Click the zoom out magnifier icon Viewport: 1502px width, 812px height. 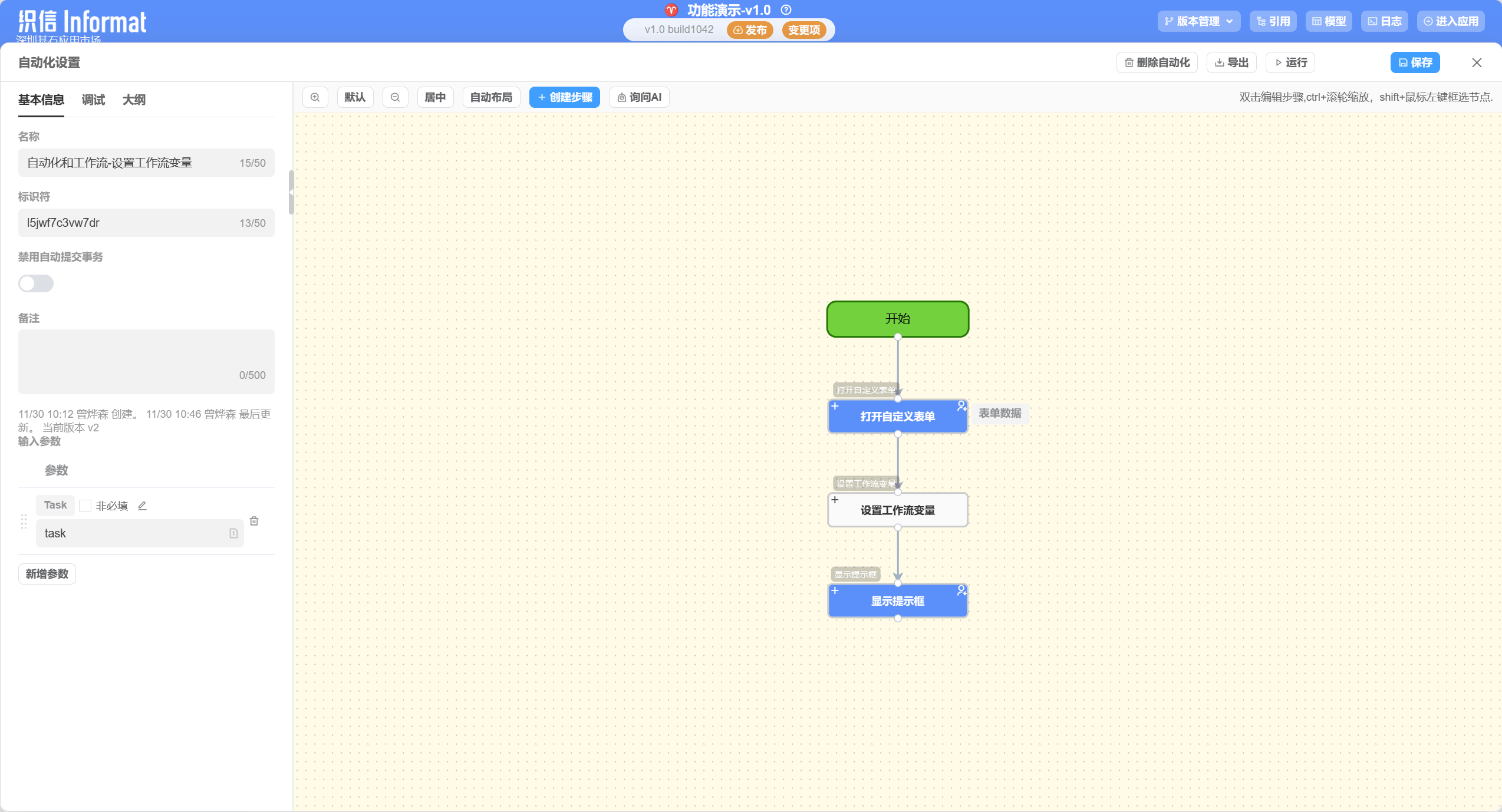(x=396, y=97)
